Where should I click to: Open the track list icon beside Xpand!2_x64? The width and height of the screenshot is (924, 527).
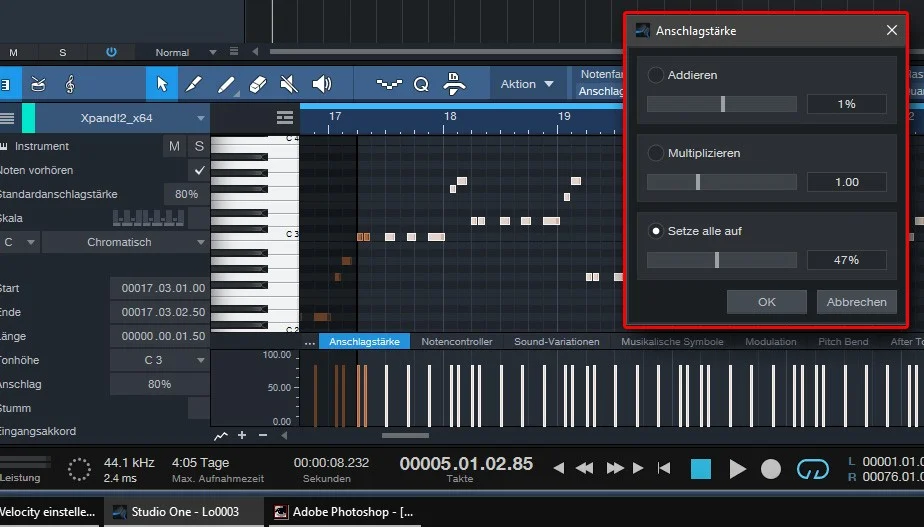[7, 118]
